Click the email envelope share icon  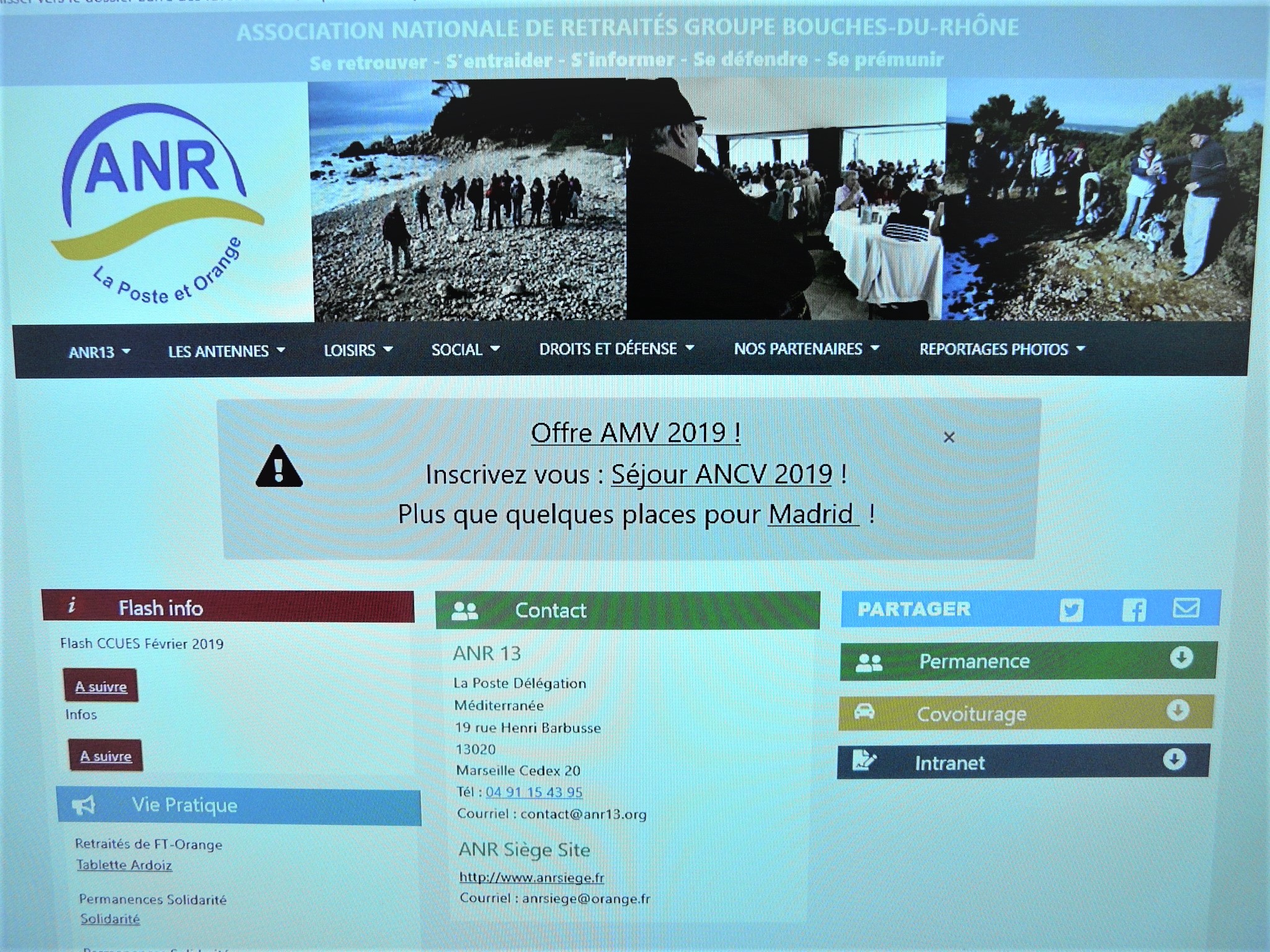pos(1186,608)
